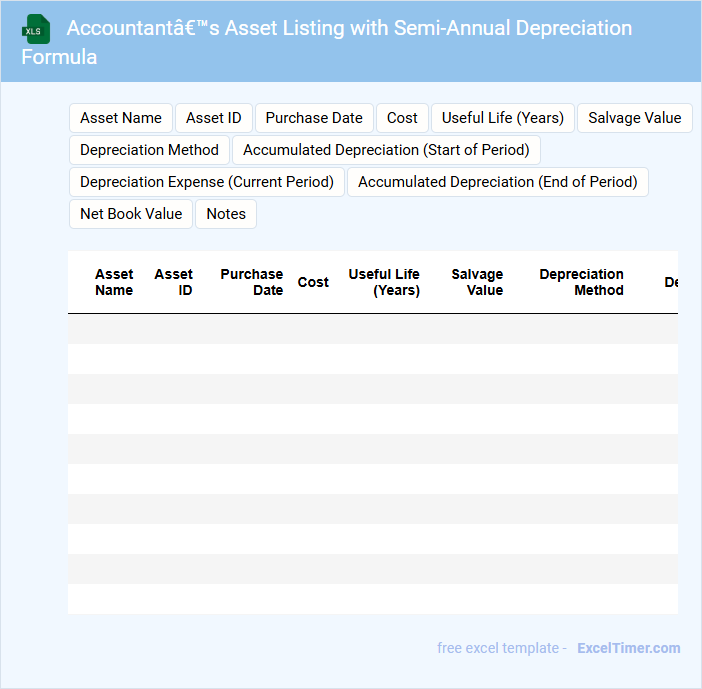This screenshot has width=702, height=689.
Task: Click the Useful Life (Years) column header
Action: [384, 282]
